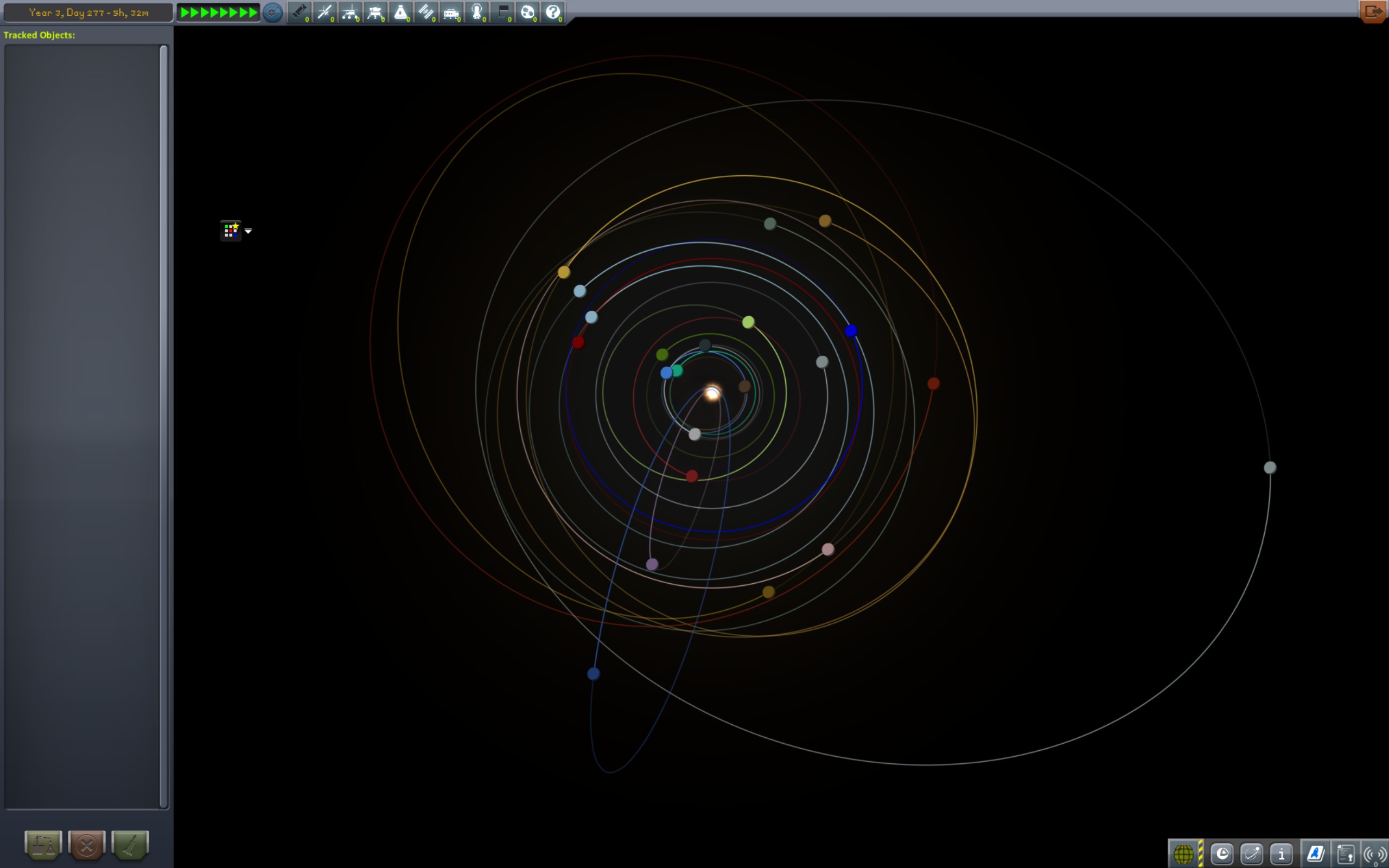This screenshot has height=868, width=1389.
Task: Click the Tracked Objects list scrollbar
Action: [x=163, y=426]
